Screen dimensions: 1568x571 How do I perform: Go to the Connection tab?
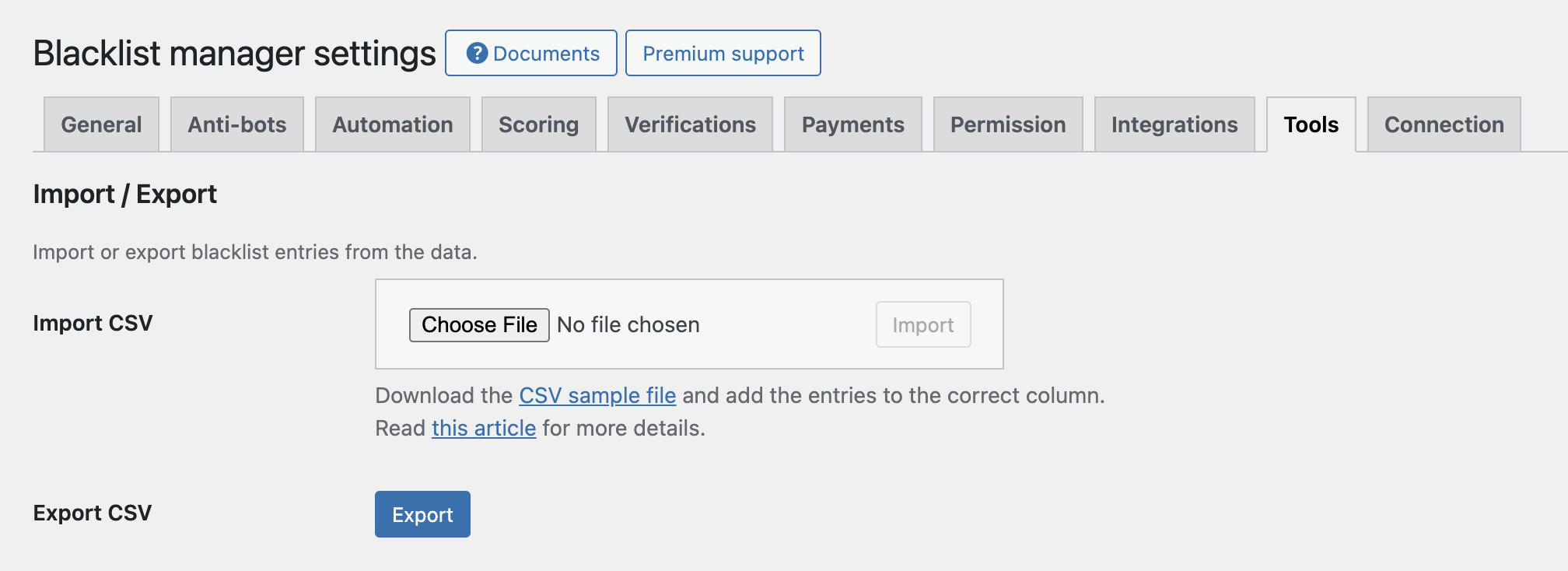[1444, 124]
